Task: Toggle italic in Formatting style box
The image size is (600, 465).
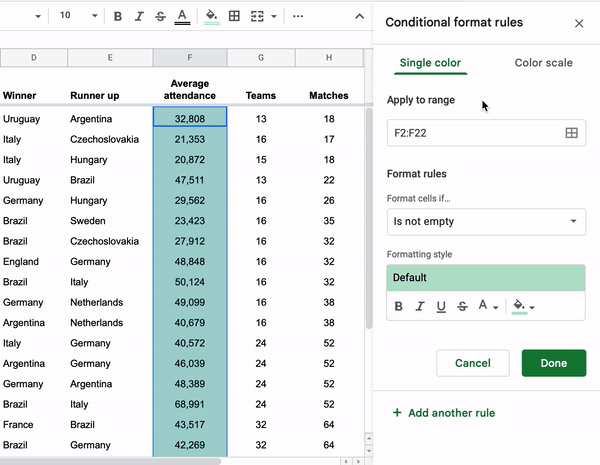Action: click(x=420, y=306)
